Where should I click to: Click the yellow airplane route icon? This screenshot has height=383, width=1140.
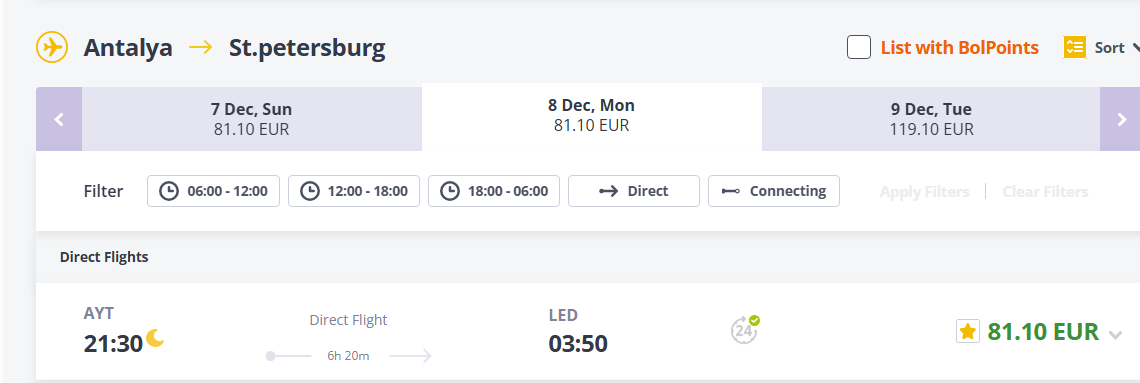52,48
